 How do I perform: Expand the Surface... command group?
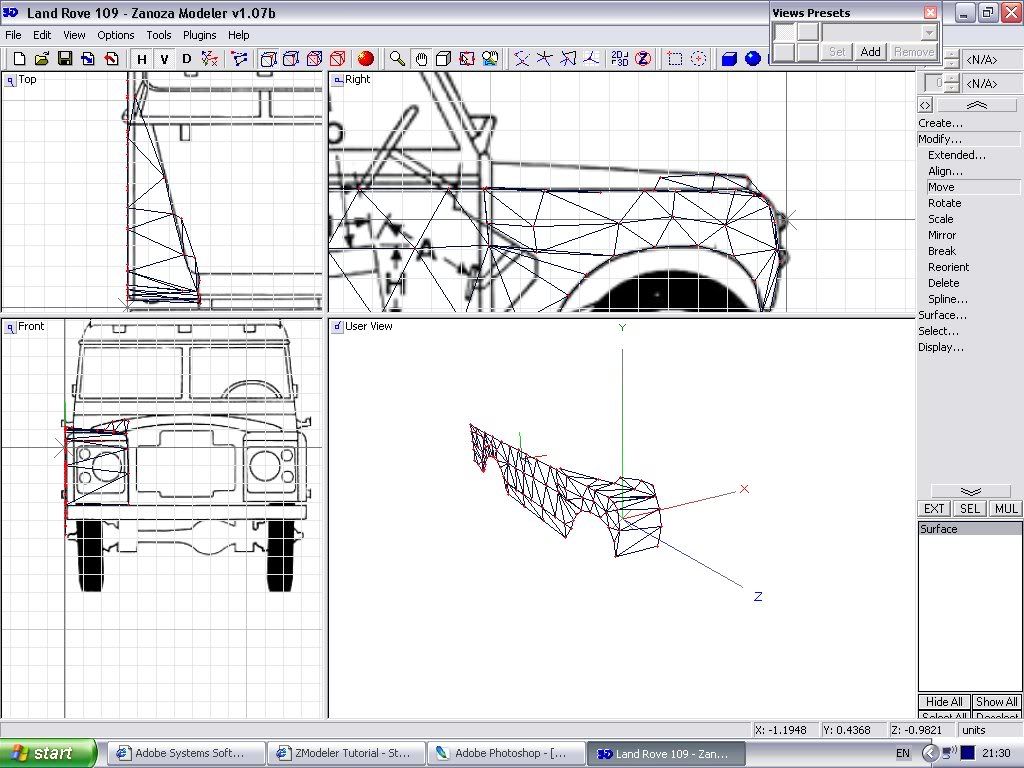point(942,315)
